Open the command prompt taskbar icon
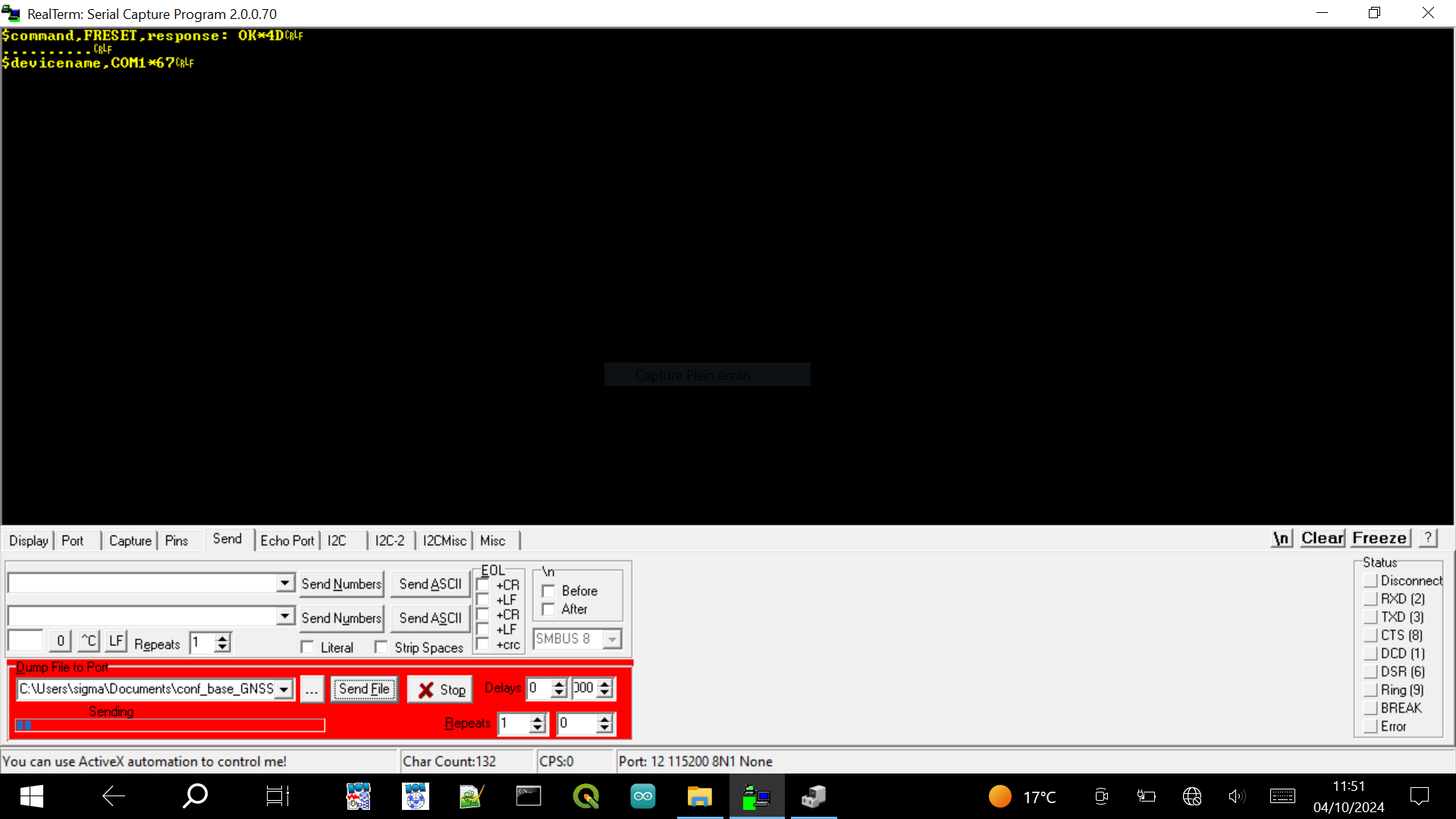Viewport: 1456px width, 819px height. 529,796
